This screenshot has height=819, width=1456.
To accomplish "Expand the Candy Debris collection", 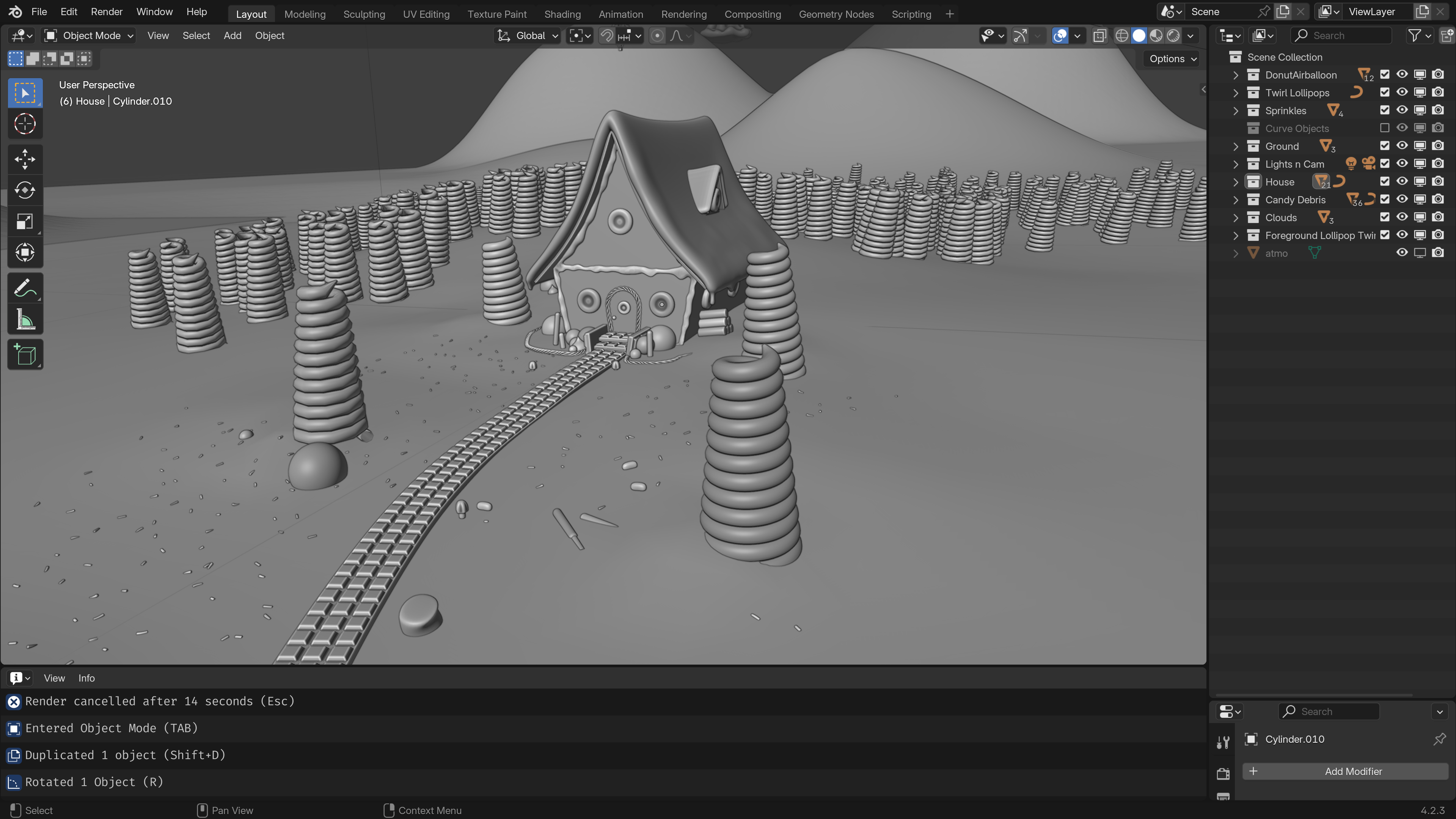I will pos(1236,200).
